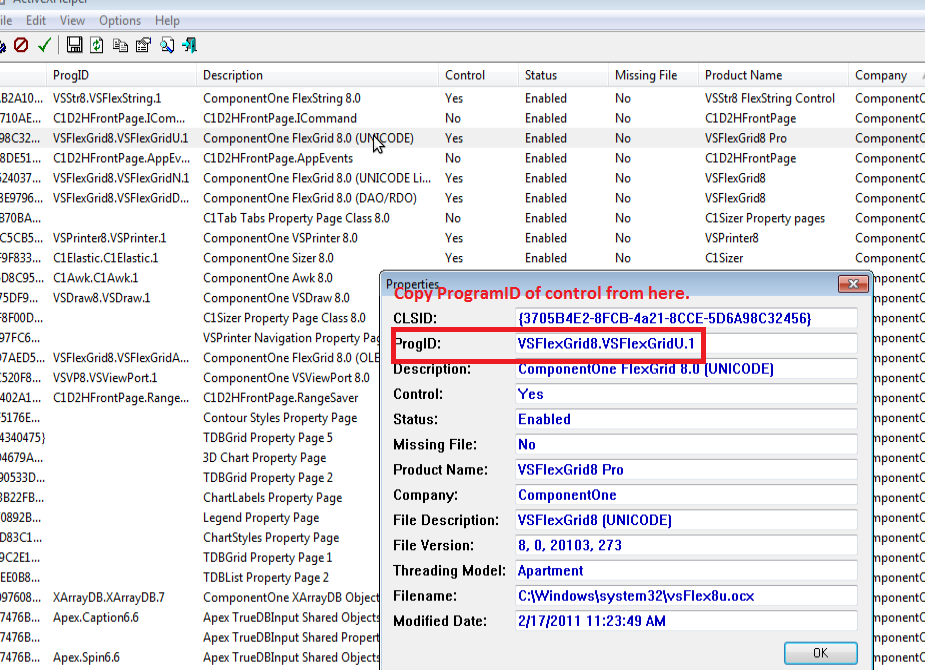The image size is (925, 670).
Task: Click Product Name field VSFlexGrid8 Pro
Action: point(686,470)
